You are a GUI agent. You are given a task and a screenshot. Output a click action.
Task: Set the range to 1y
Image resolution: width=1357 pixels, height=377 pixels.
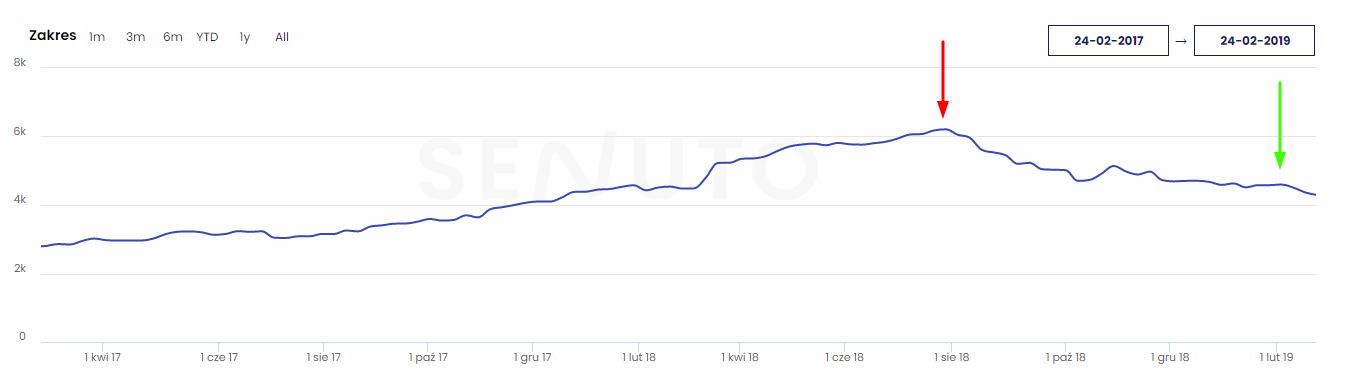click(244, 37)
